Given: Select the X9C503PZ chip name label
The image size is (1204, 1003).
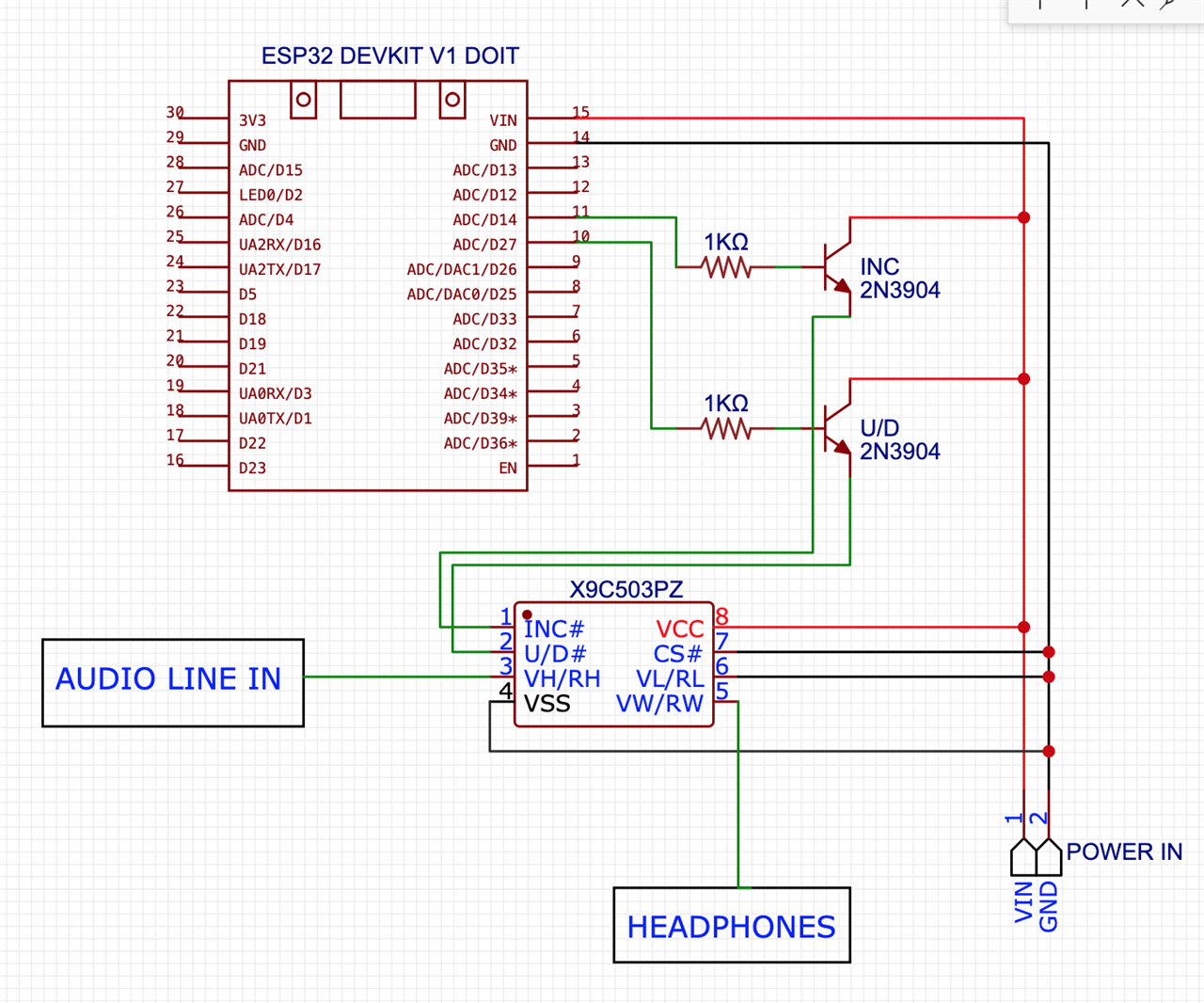Looking at the screenshot, I should (626, 590).
